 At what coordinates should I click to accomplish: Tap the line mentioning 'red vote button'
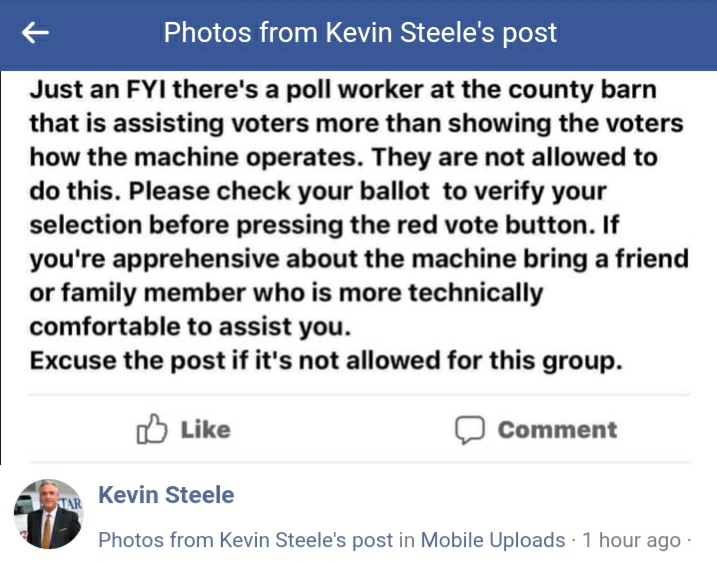(324, 225)
